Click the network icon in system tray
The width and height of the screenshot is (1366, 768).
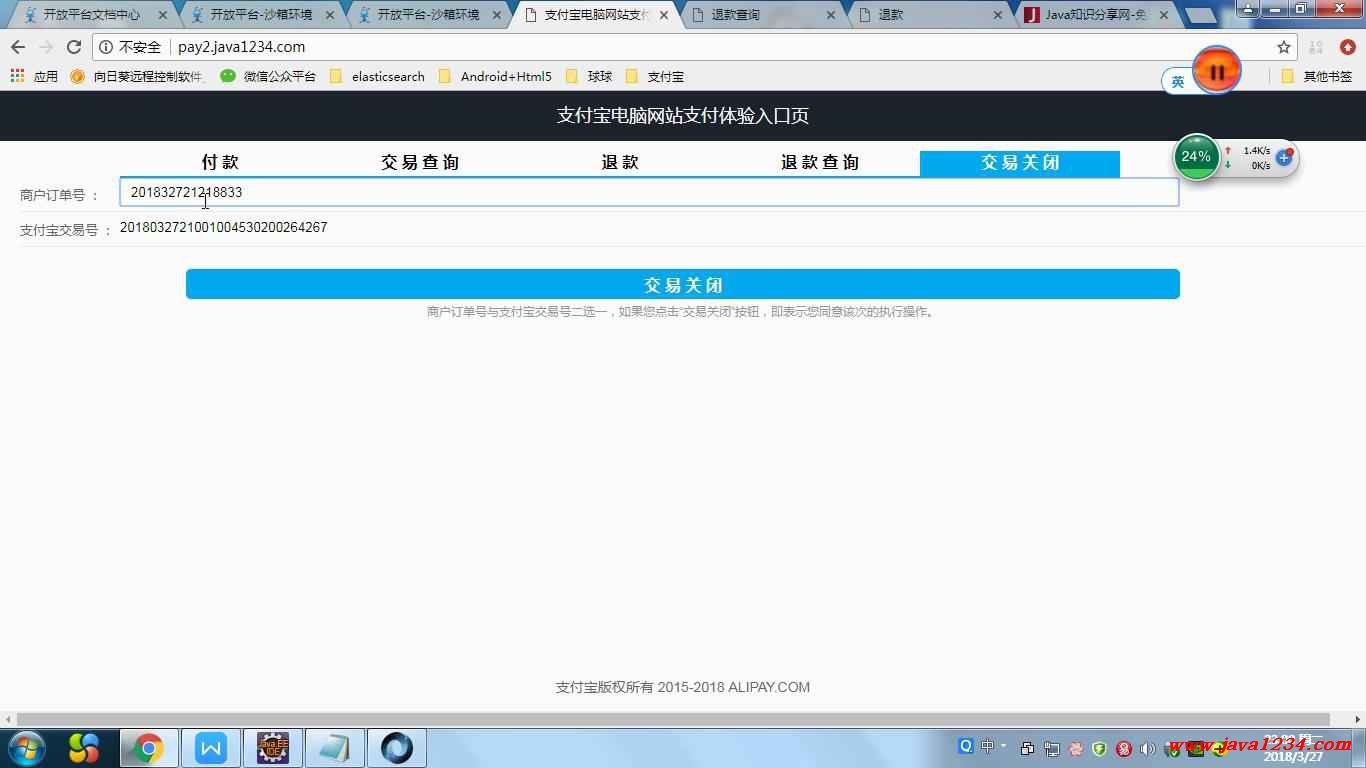point(1051,748)
